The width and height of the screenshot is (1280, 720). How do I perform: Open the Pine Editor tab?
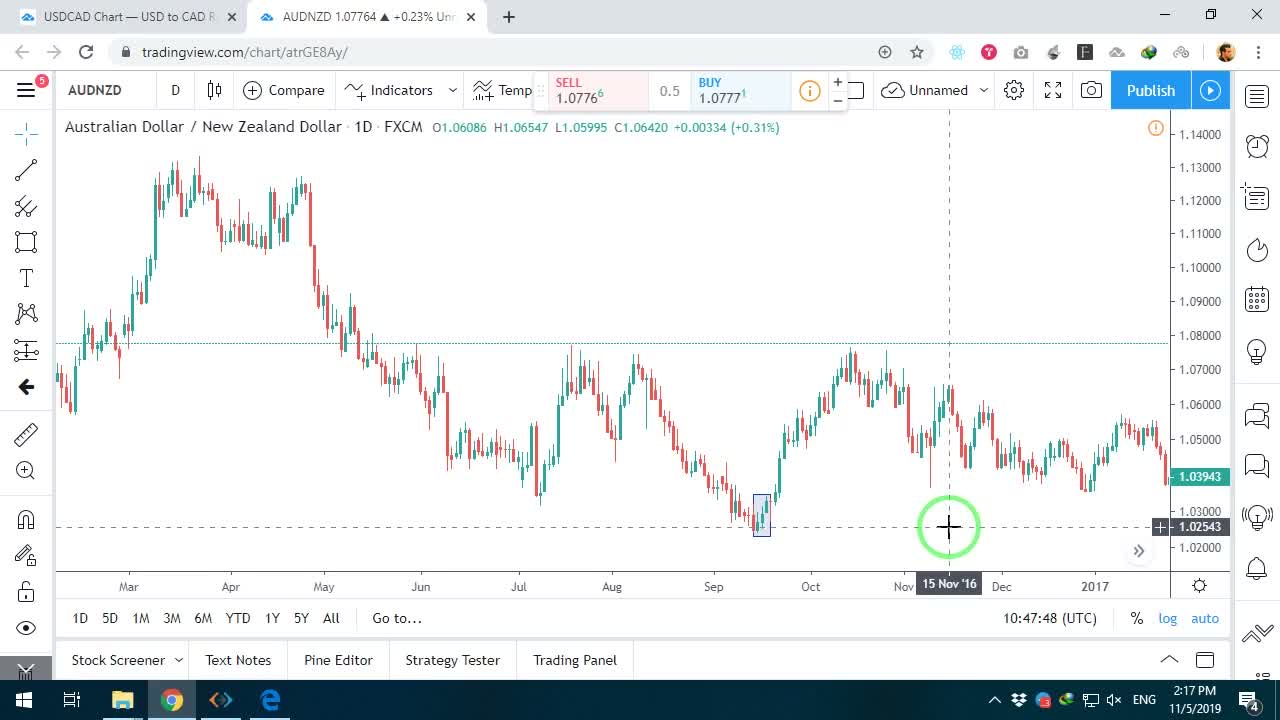pos(338,660)
